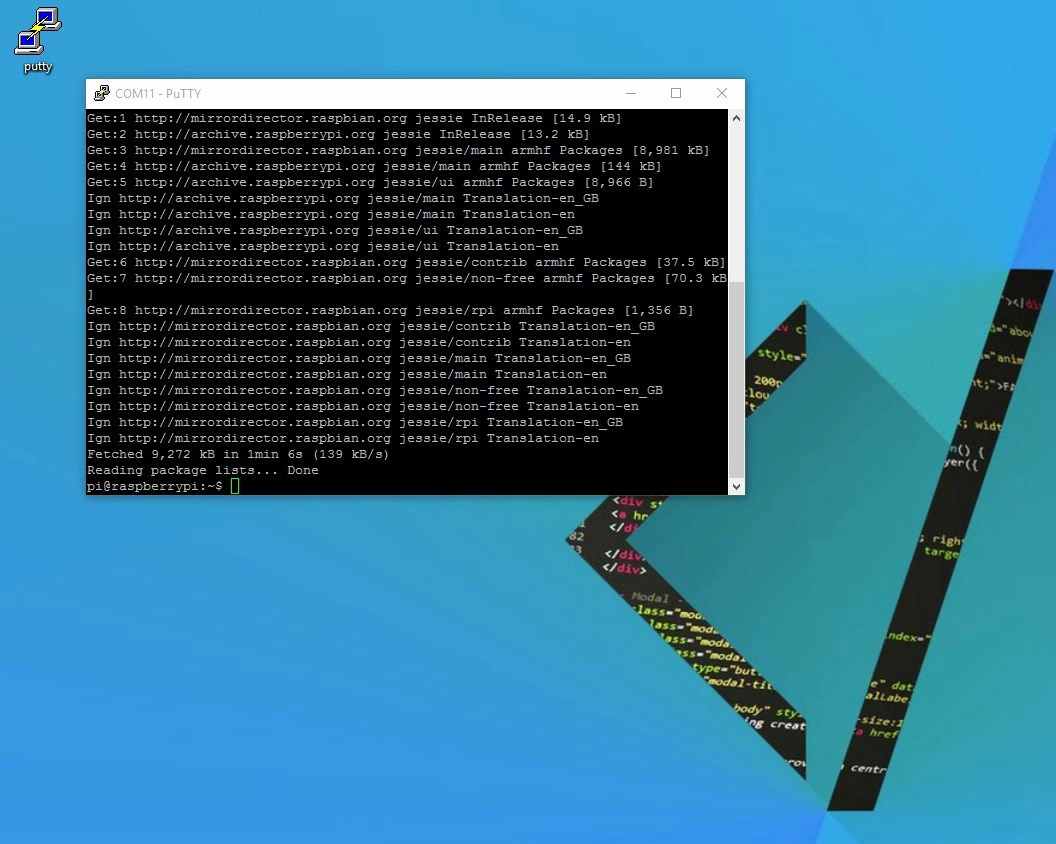Click the scrollbar down arrow
The width and height of the screenshot is (1056, 844).
[x=736, y=487]
